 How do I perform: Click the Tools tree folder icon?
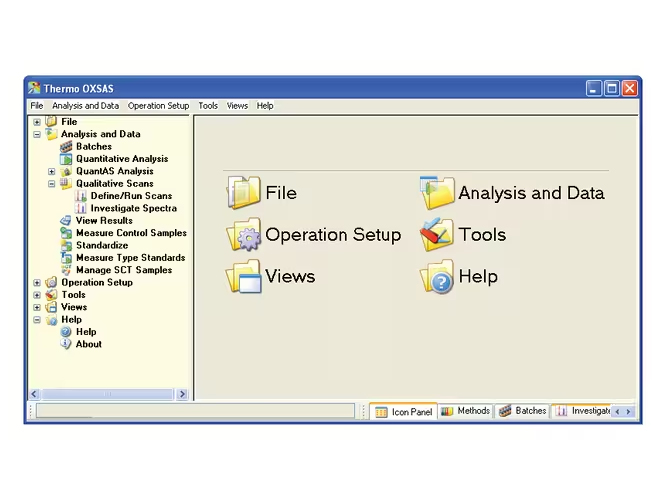click(x=51, y=295)
